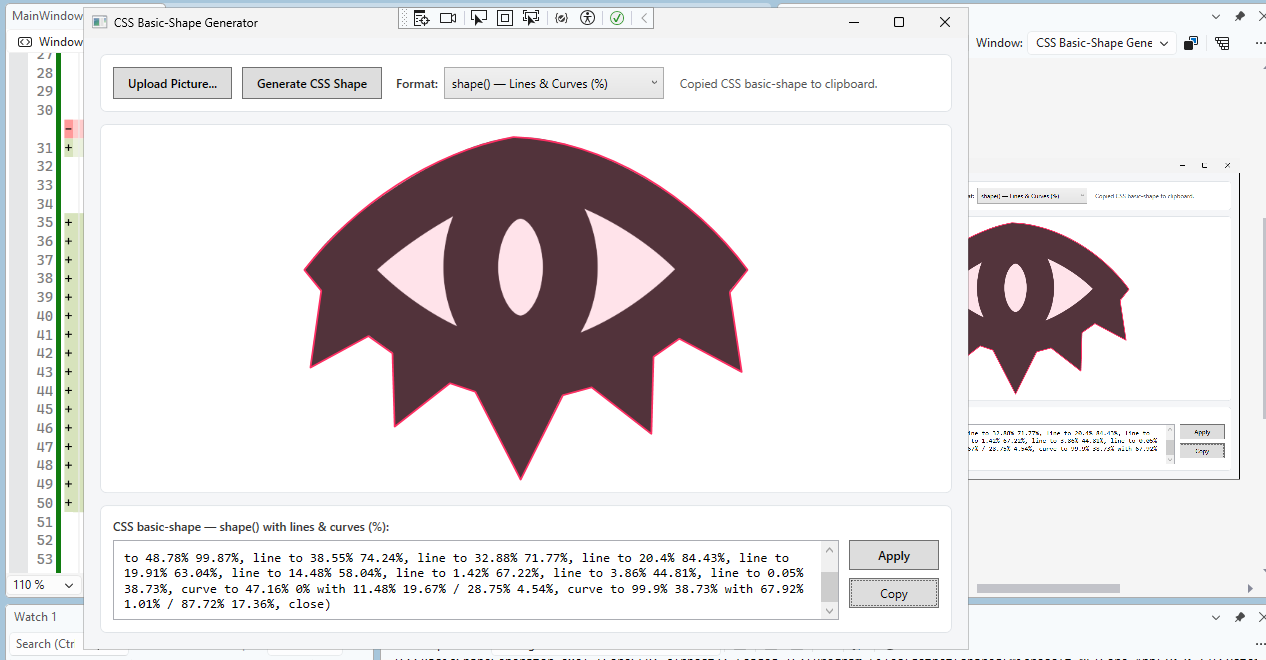Click the 'CSS Basic-Shape Generator' title text
This screenshot has width=1266, height=660.
pos(186,22)
